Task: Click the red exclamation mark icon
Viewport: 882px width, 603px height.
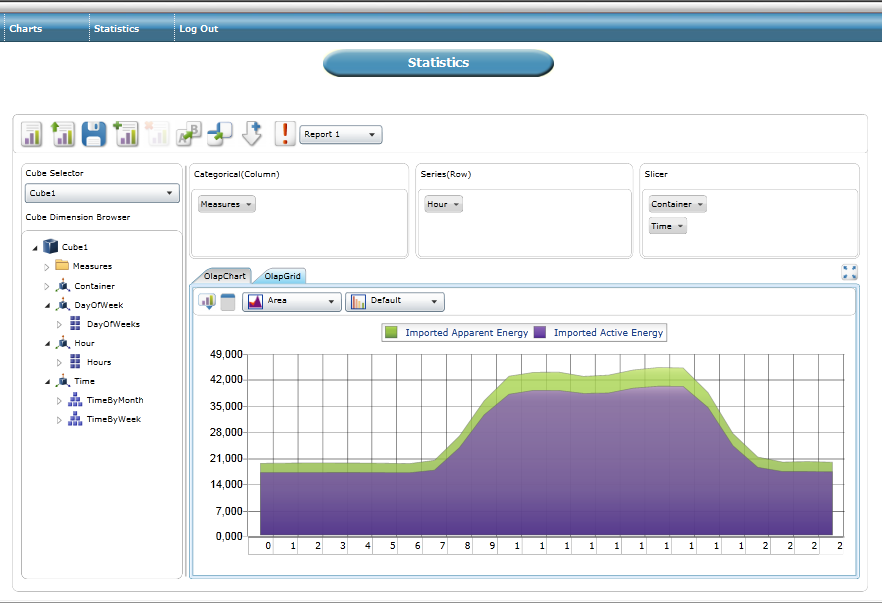Action: coord(285,134)
